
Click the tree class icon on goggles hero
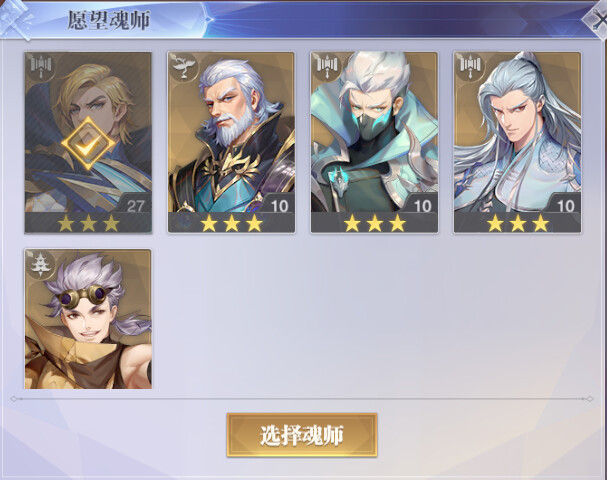coord(41,264)
